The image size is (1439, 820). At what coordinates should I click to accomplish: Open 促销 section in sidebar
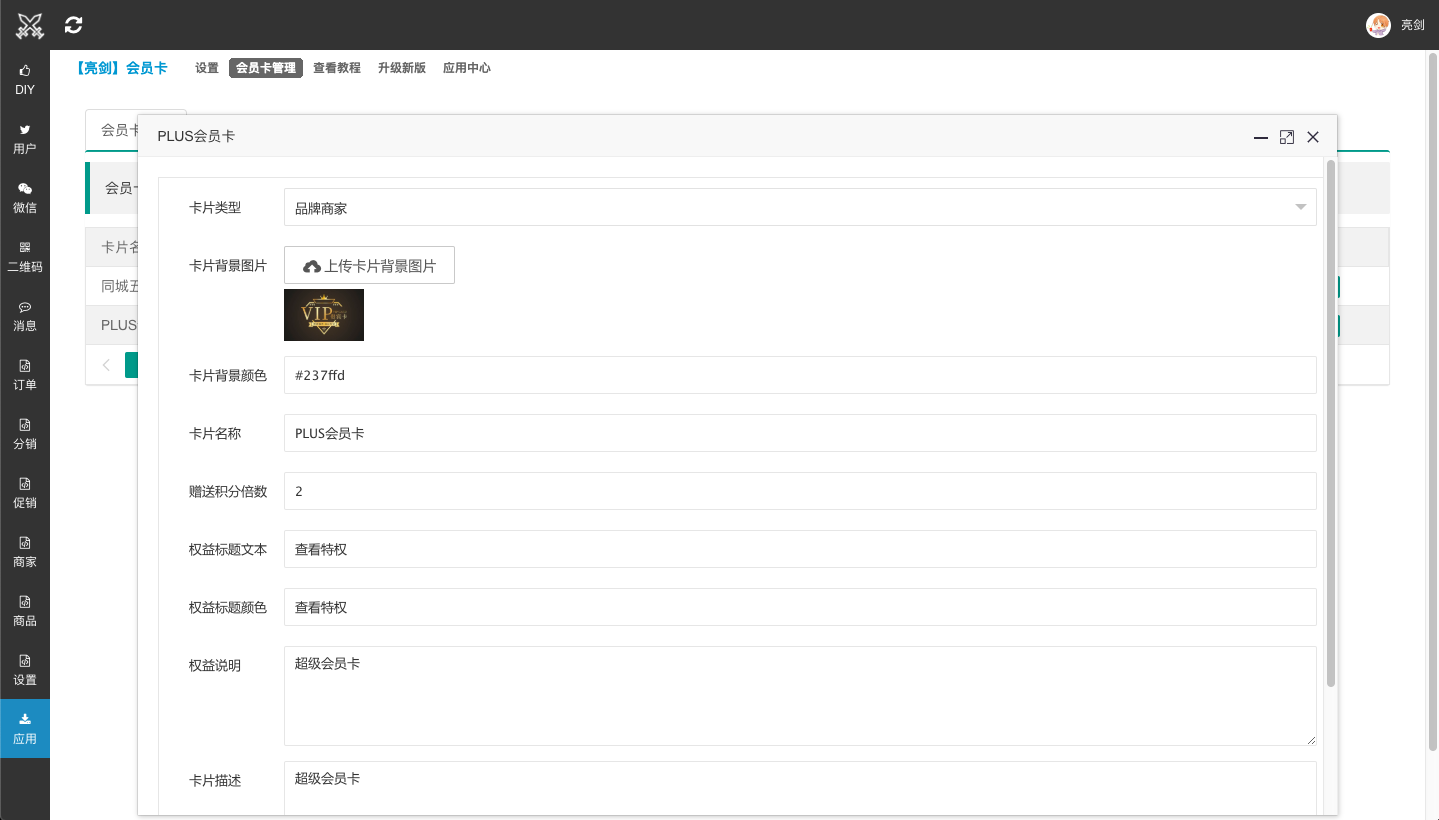25,493
